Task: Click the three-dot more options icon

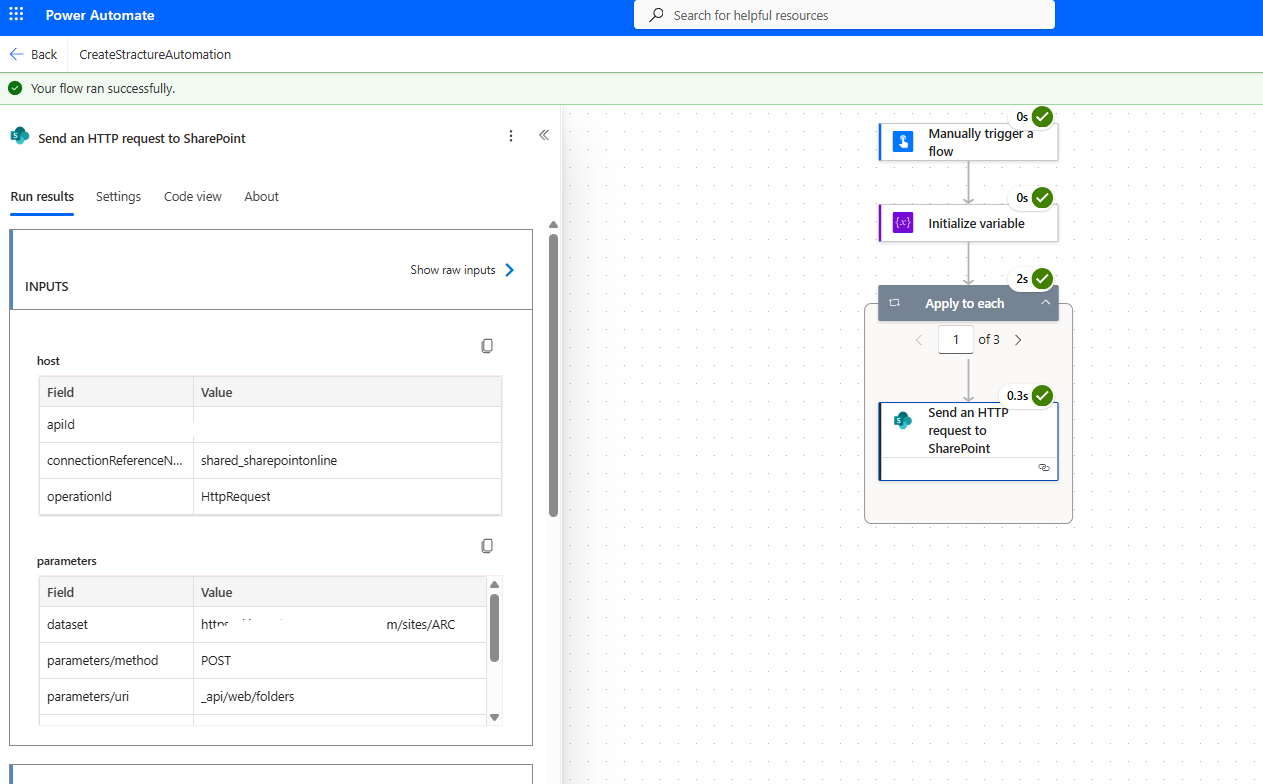Action: [x=511, y=136]
